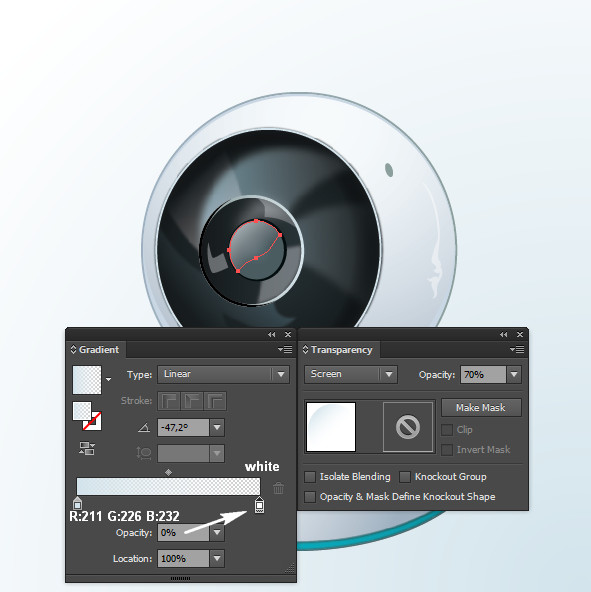The image size is (591, 592).
Task: Click the gradient angle field showing -47,2°
Action: pyautogui.click(x=183, y=427)
